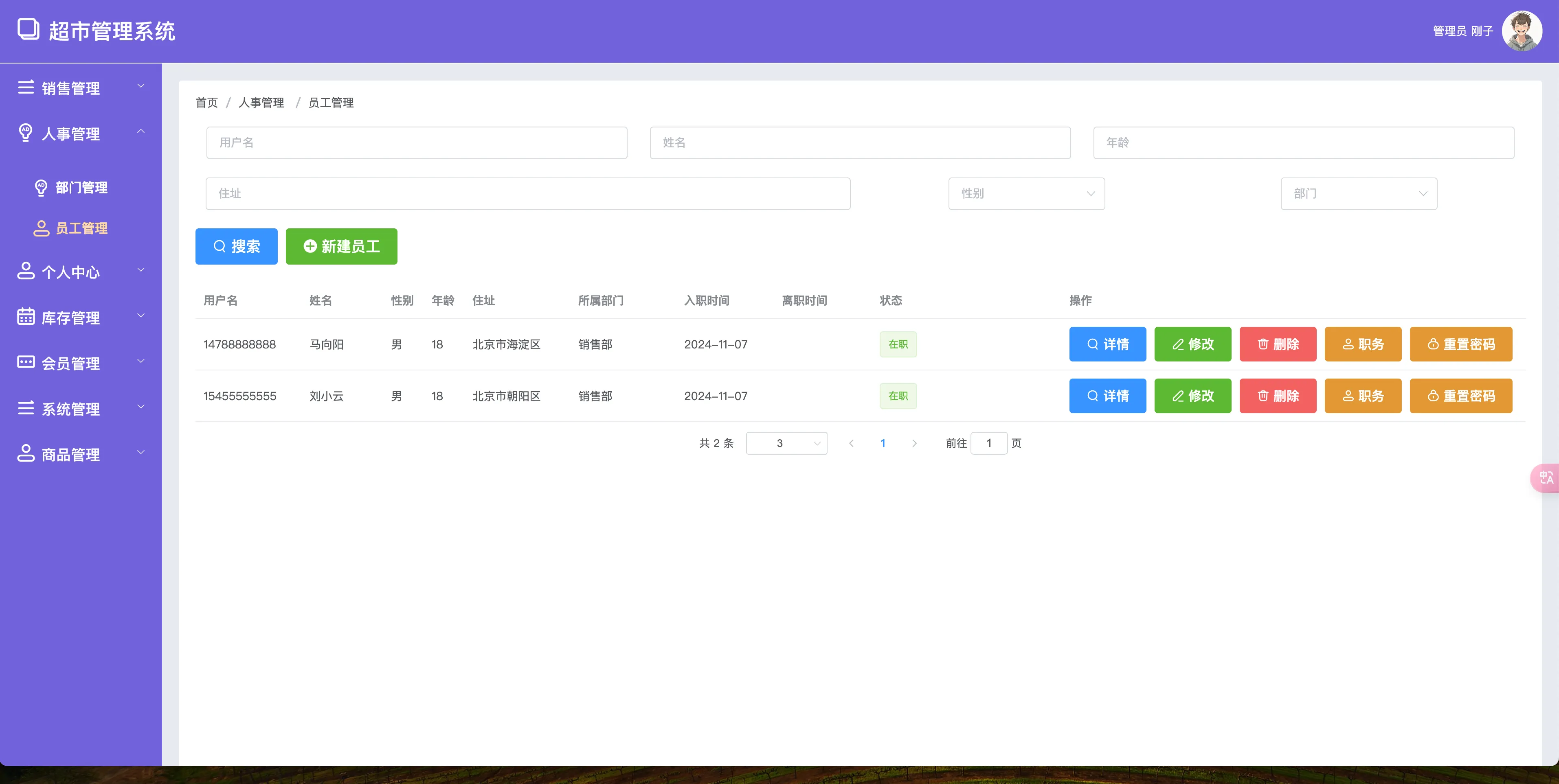Click the supermarket system logo icon

[28, 29]
